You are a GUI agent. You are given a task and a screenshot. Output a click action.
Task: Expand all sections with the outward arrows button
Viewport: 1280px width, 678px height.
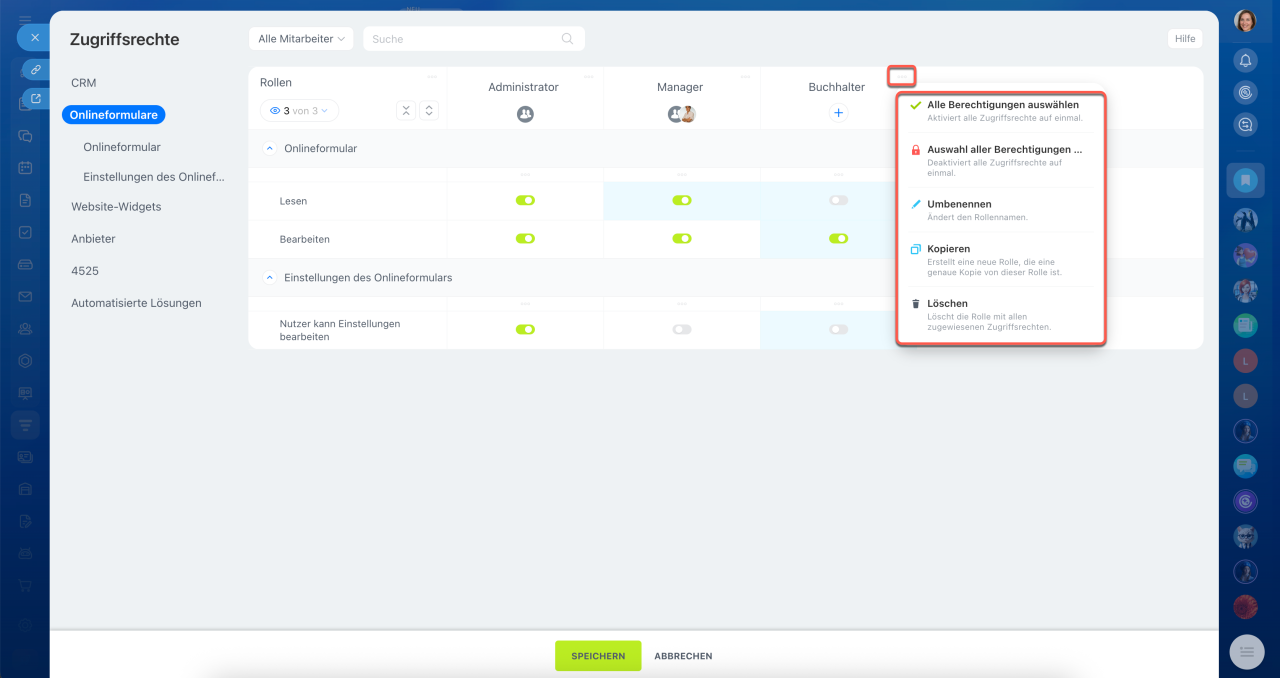pos(428,111)
